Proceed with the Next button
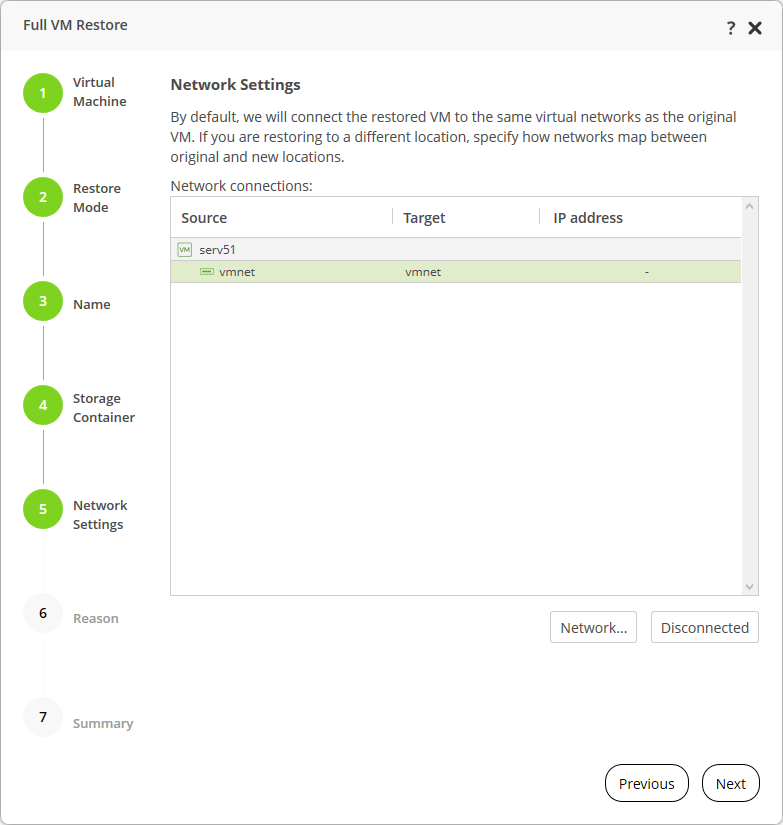This screenshot has height=825, width=783. 730,783
